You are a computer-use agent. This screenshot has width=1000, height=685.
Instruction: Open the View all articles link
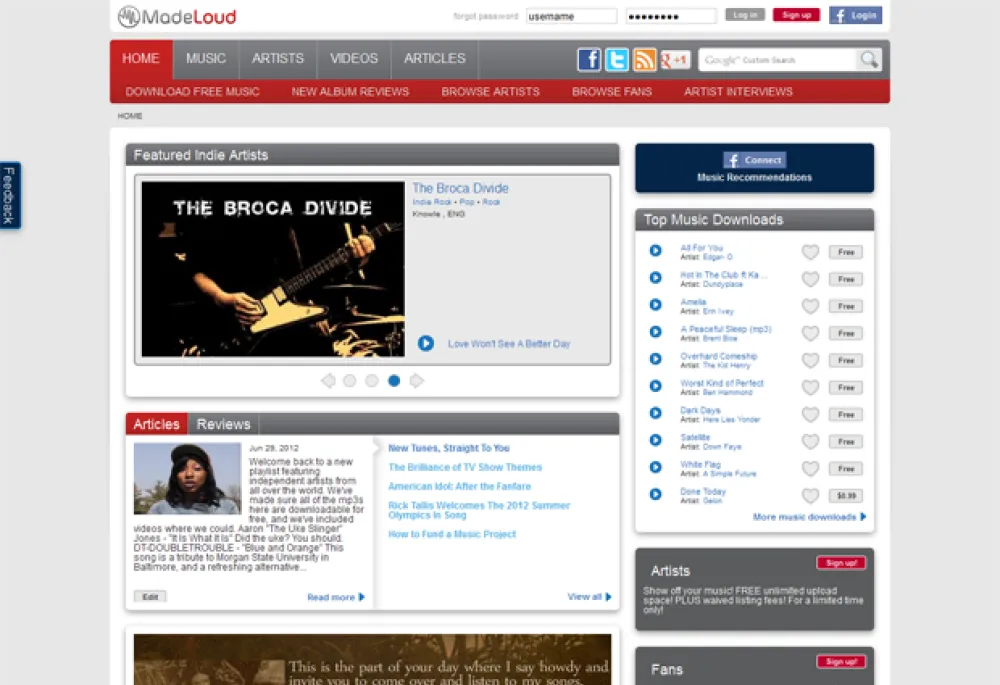point(589,596)
